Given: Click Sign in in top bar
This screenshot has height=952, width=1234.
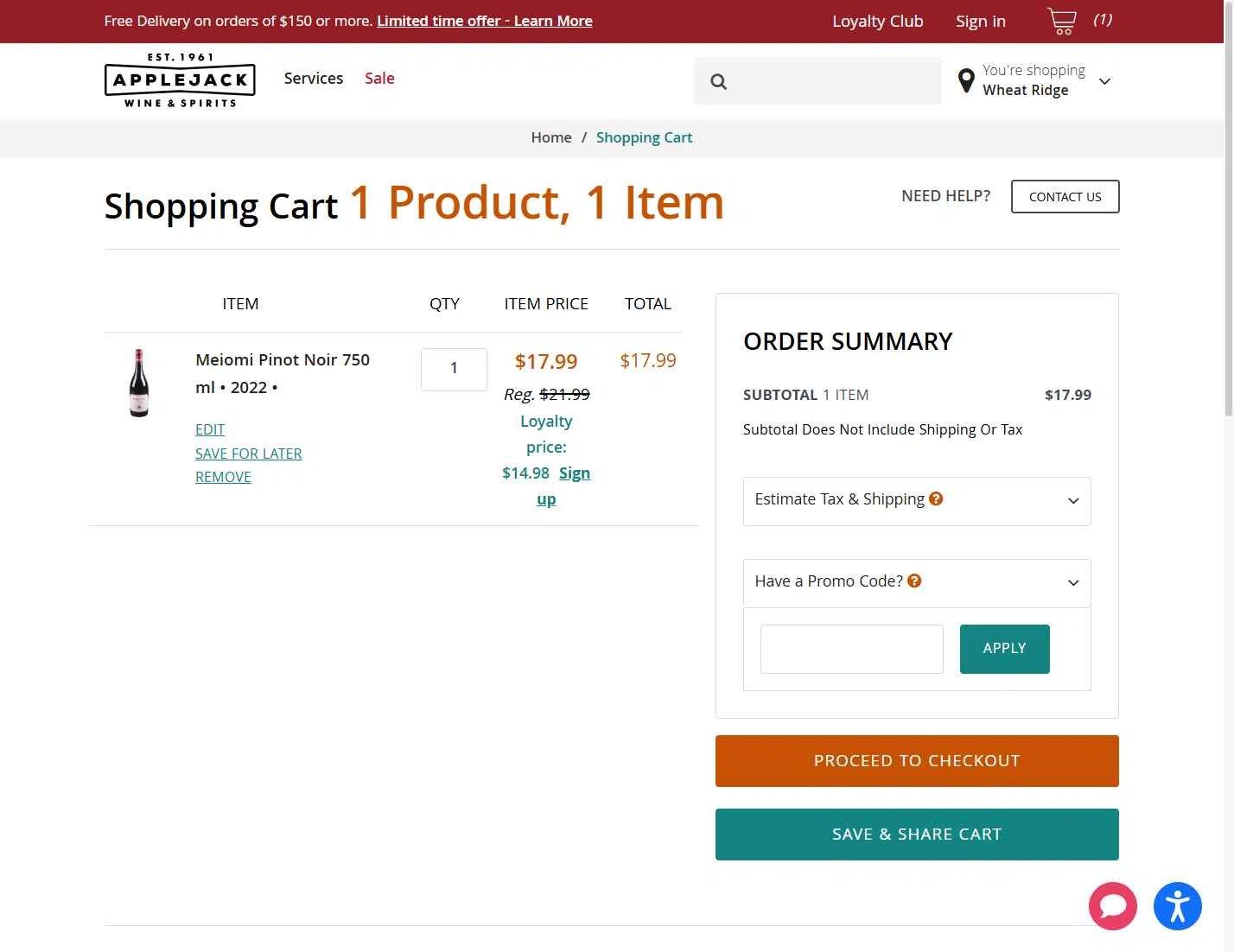Looking at the screenshot, I should click(980, 22).
